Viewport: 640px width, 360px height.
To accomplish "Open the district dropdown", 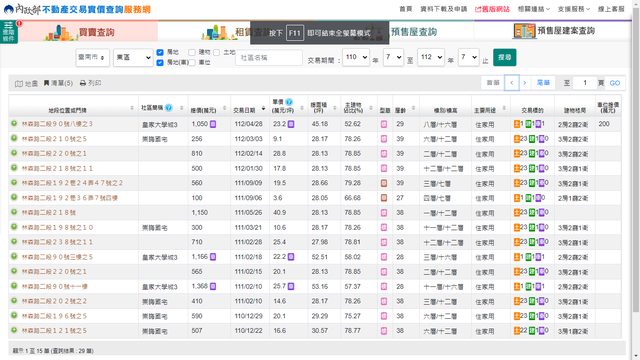I will tap(133, 58).
